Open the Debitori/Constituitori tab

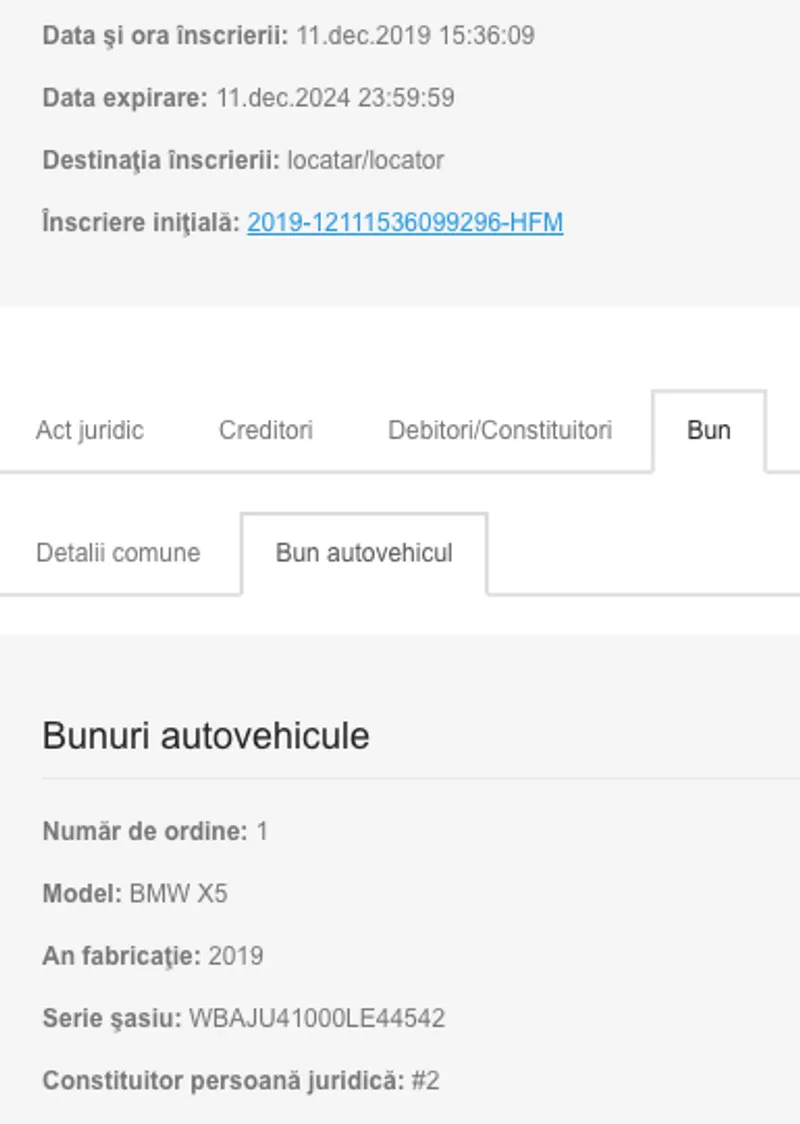[500, 430]
